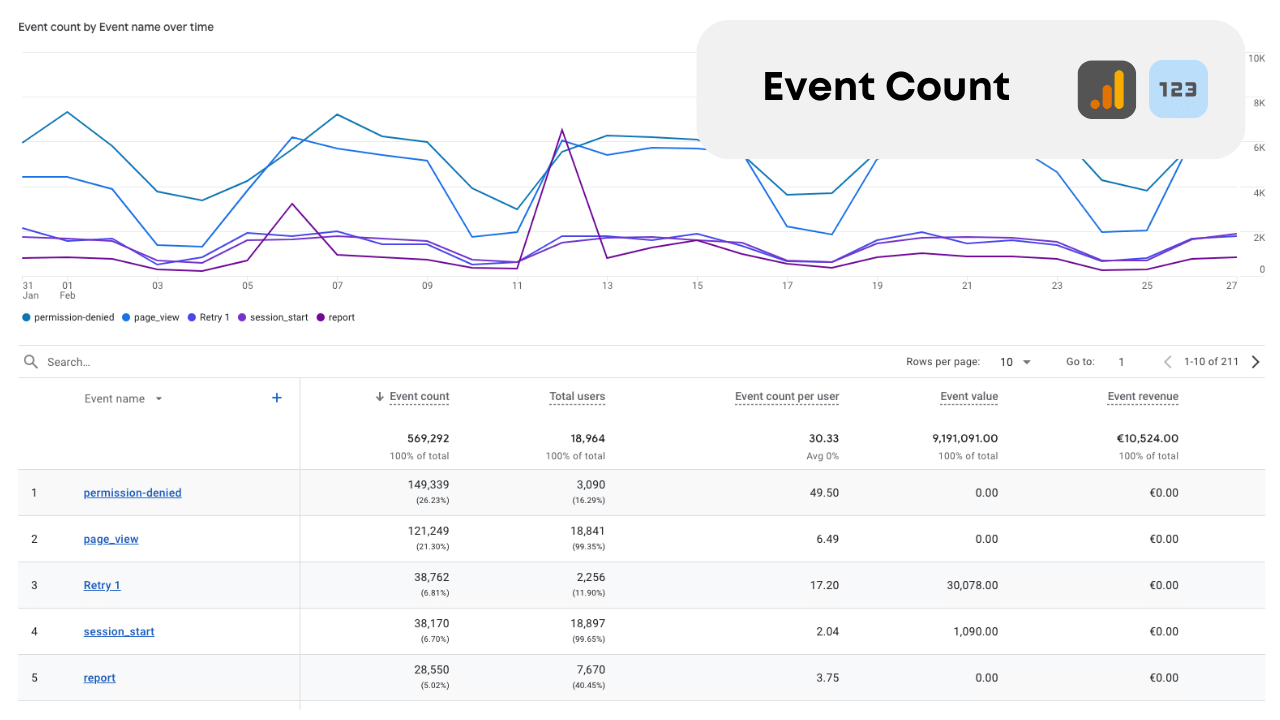Open the Rows per page selector showing 10
This screenshot has width=1280, height=720.
point(1013,361)
